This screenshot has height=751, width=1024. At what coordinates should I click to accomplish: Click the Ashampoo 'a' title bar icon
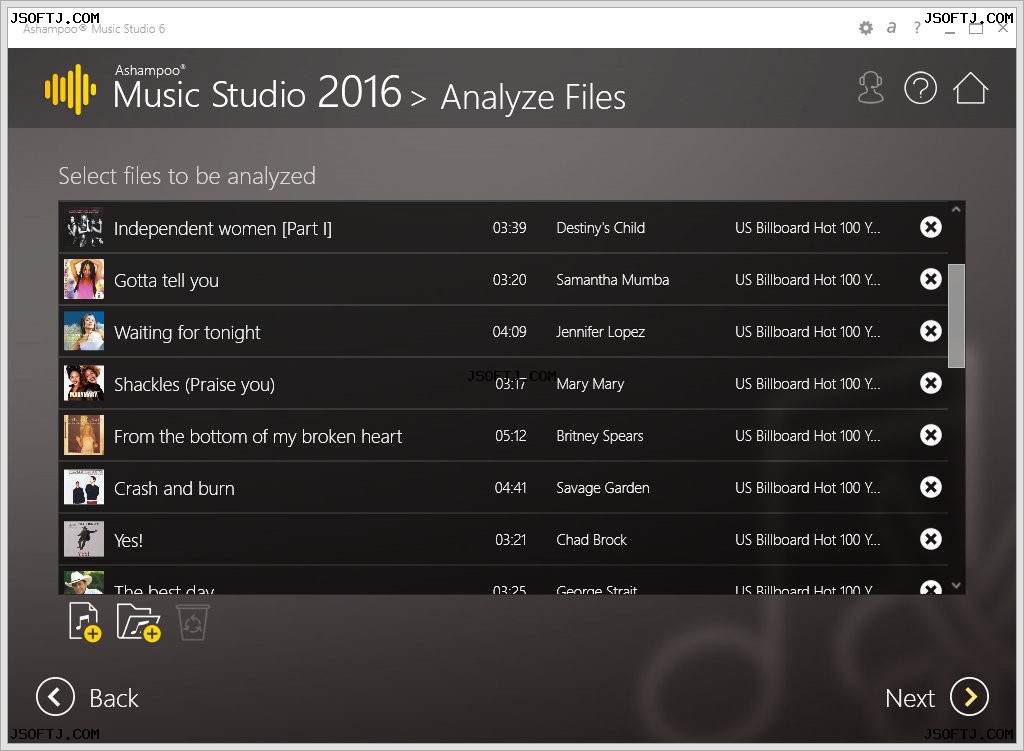tap(891, 27)
